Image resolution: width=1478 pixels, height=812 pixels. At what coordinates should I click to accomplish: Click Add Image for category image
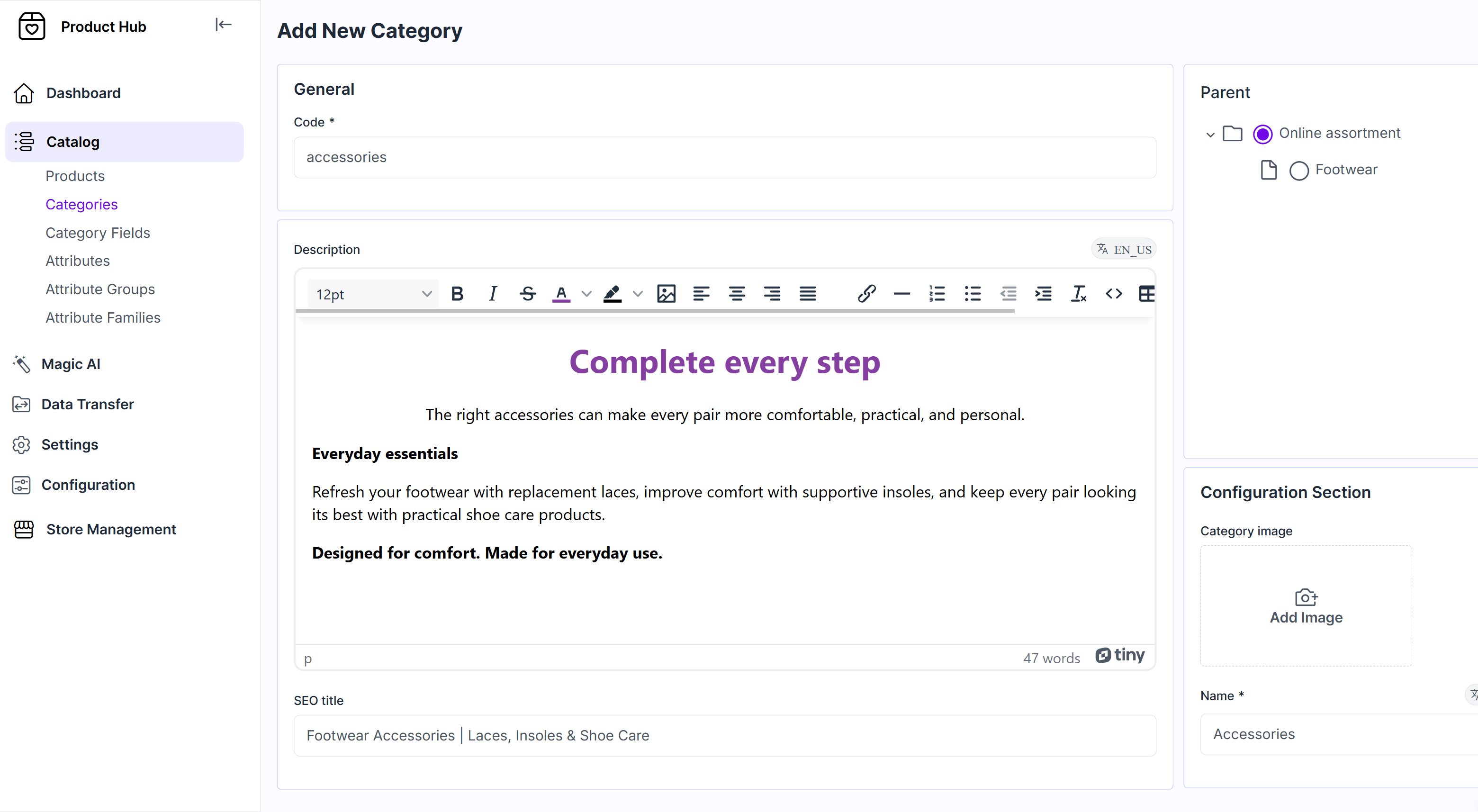(x=1305, y=606)
